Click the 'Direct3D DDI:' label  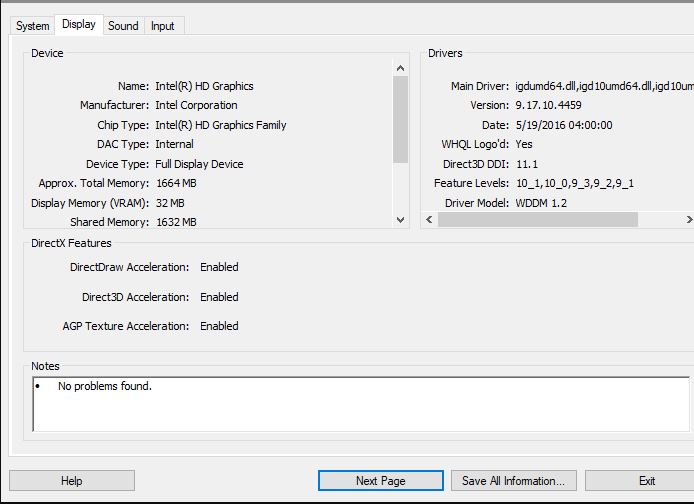[476, 164]
